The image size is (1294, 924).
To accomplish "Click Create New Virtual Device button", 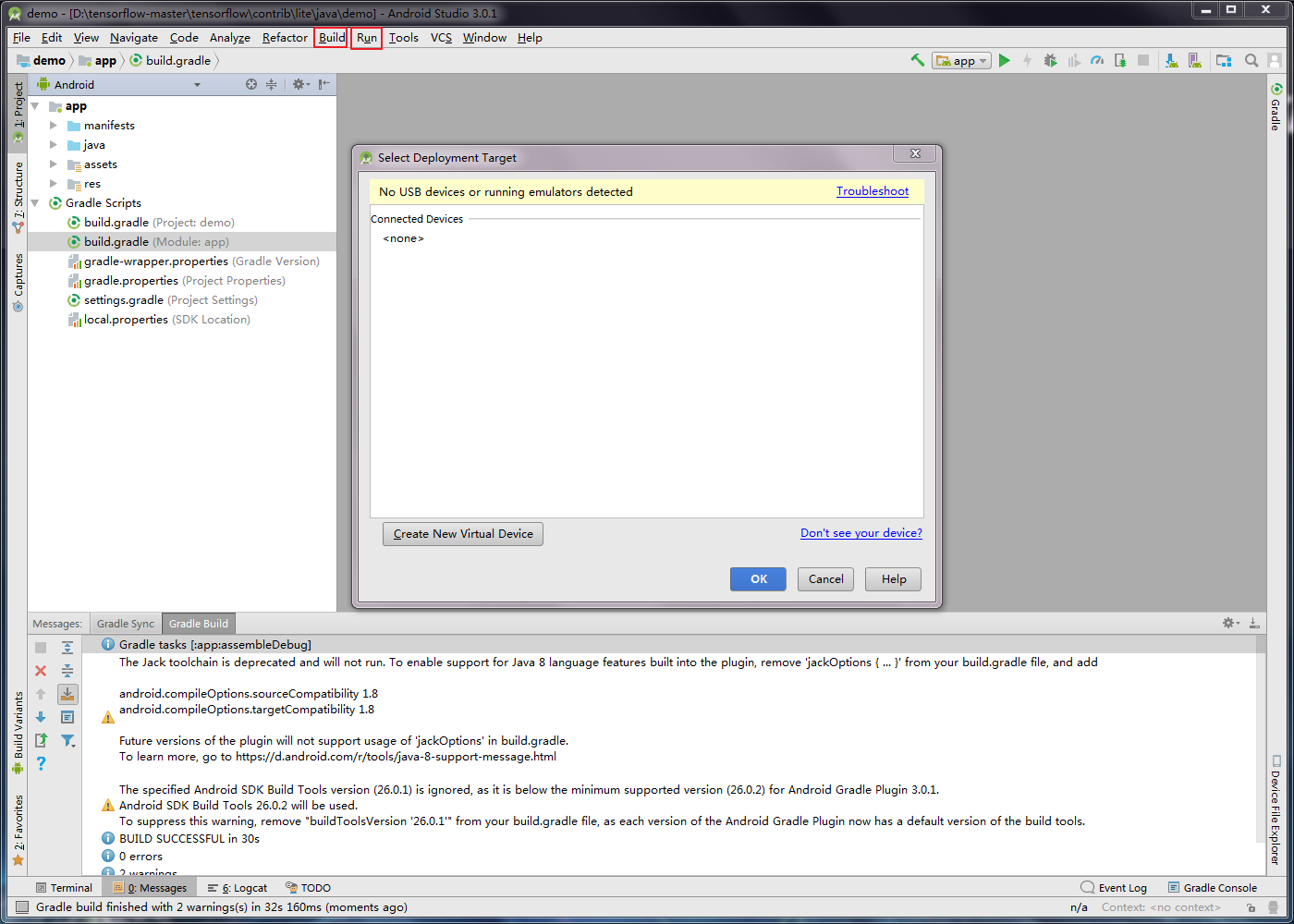I will [x=463, y=534].
